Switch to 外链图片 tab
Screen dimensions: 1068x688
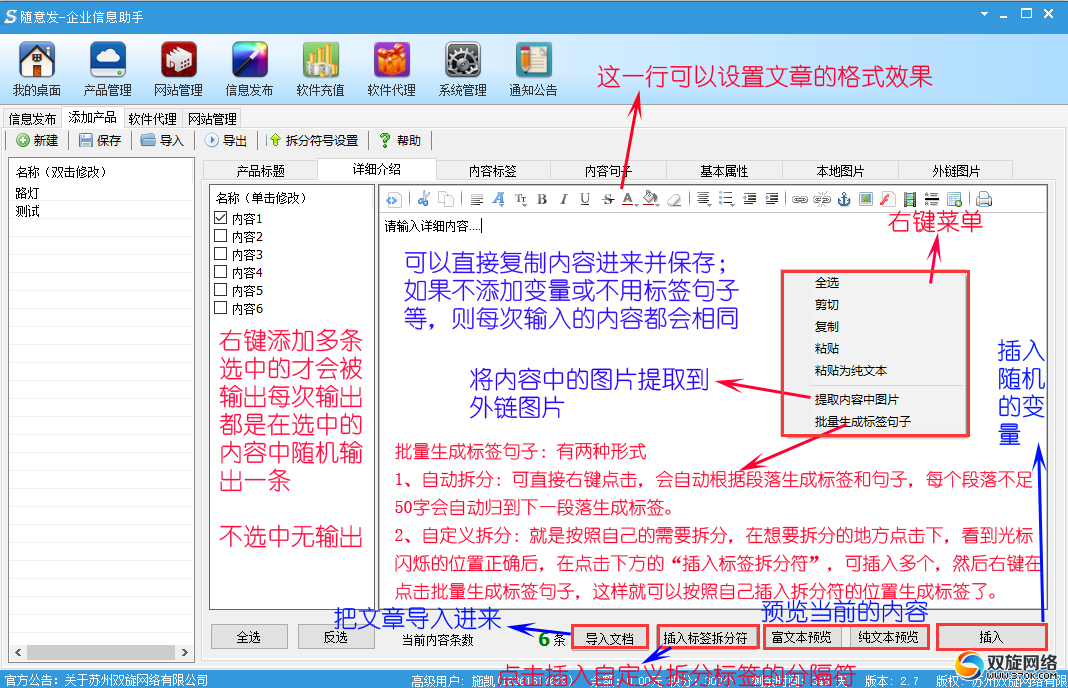click(956, 171)
